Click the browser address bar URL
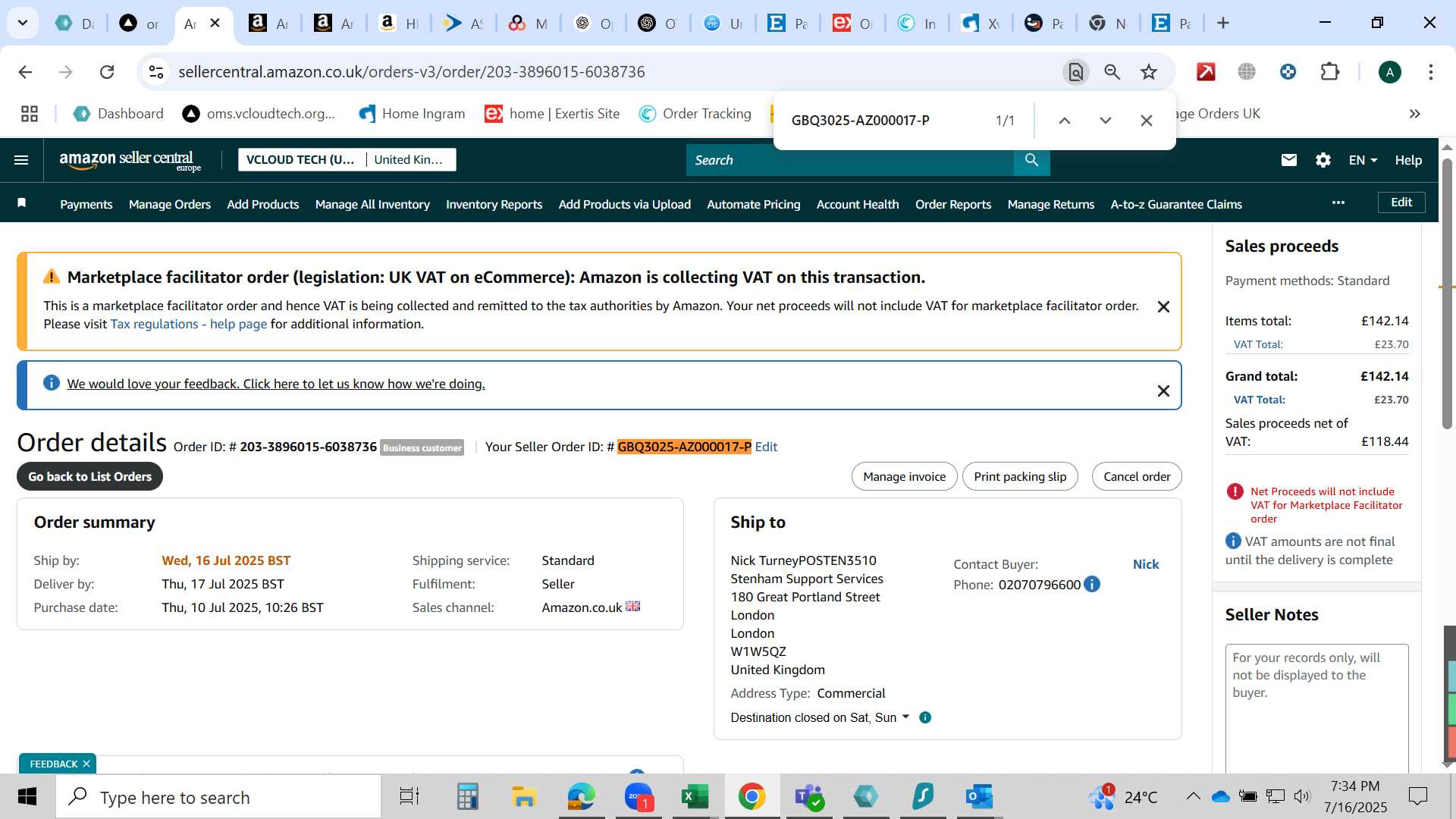 coord(411,72)
